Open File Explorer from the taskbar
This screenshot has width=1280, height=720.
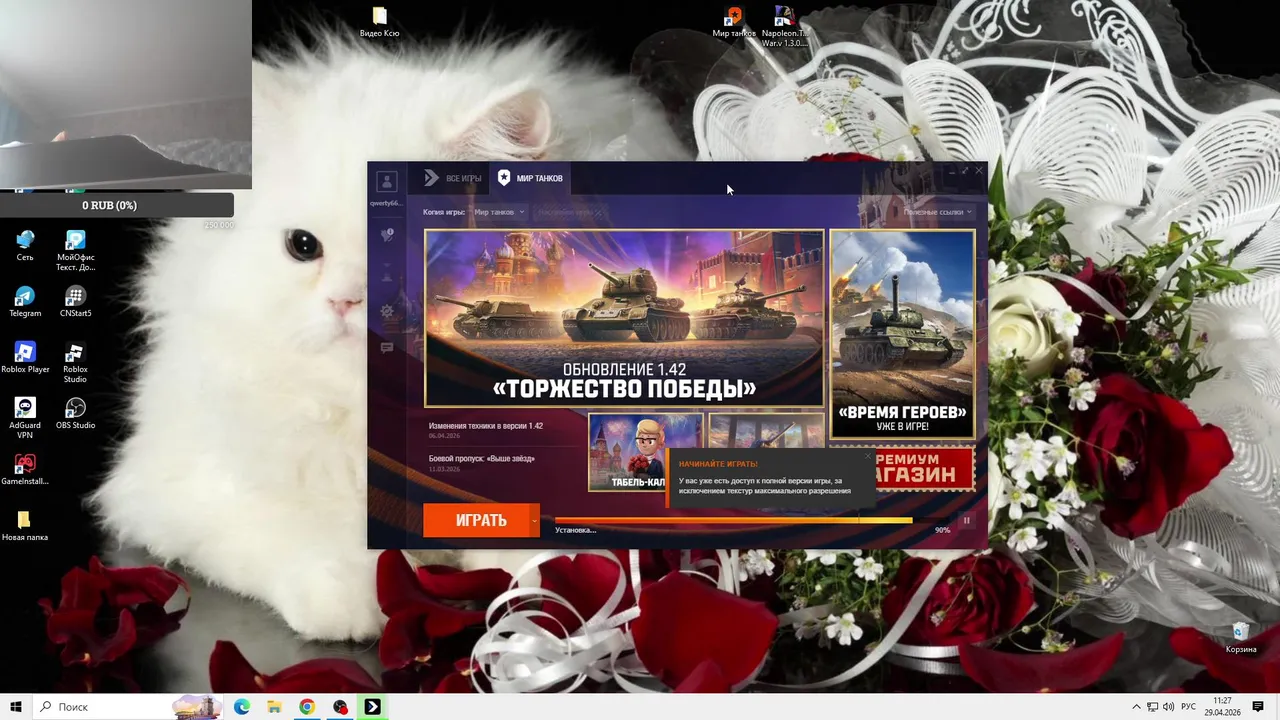coord(274,707)
